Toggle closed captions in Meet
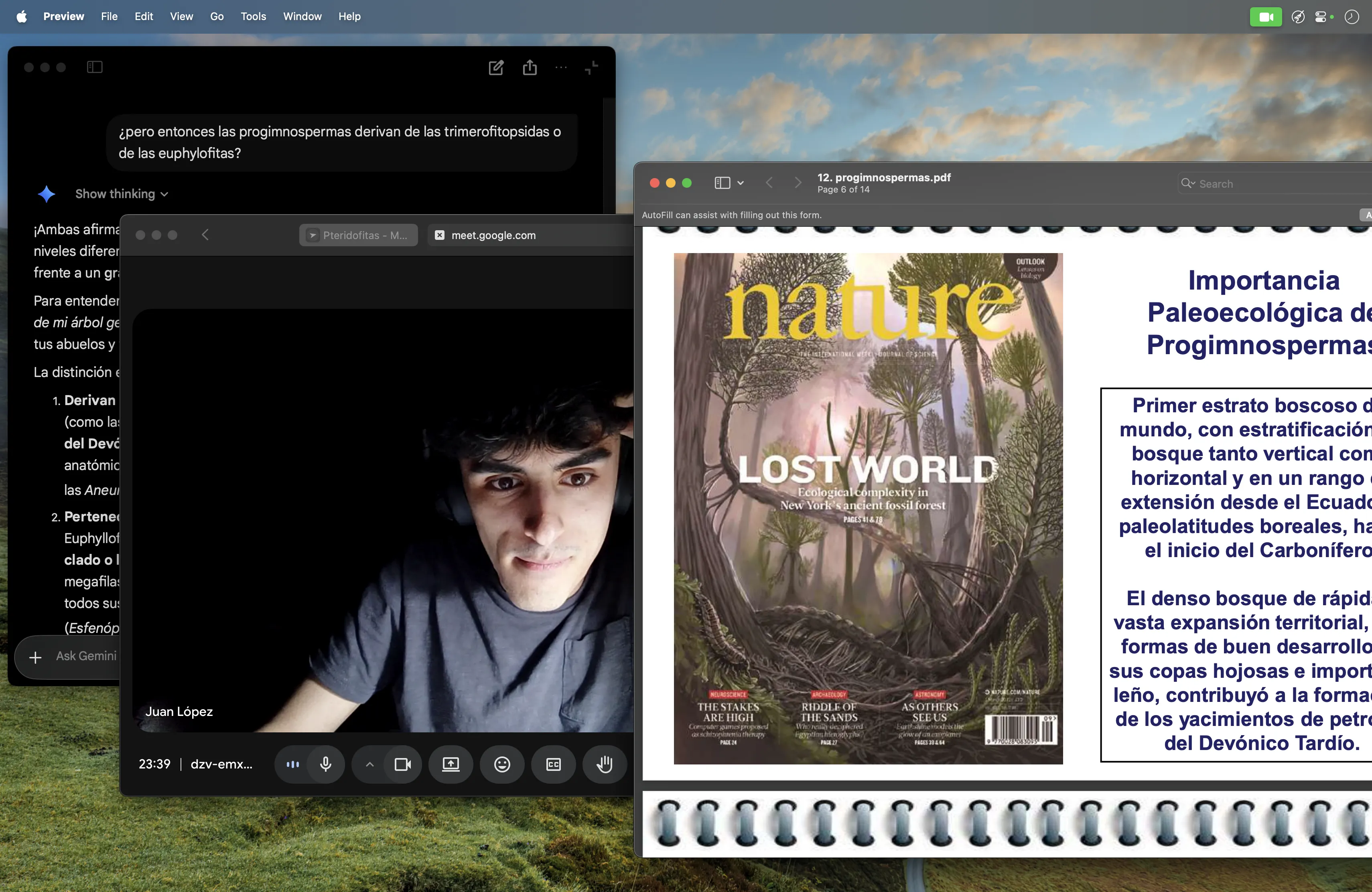This screenshot has height=892, width=1372. pos(553,764)
